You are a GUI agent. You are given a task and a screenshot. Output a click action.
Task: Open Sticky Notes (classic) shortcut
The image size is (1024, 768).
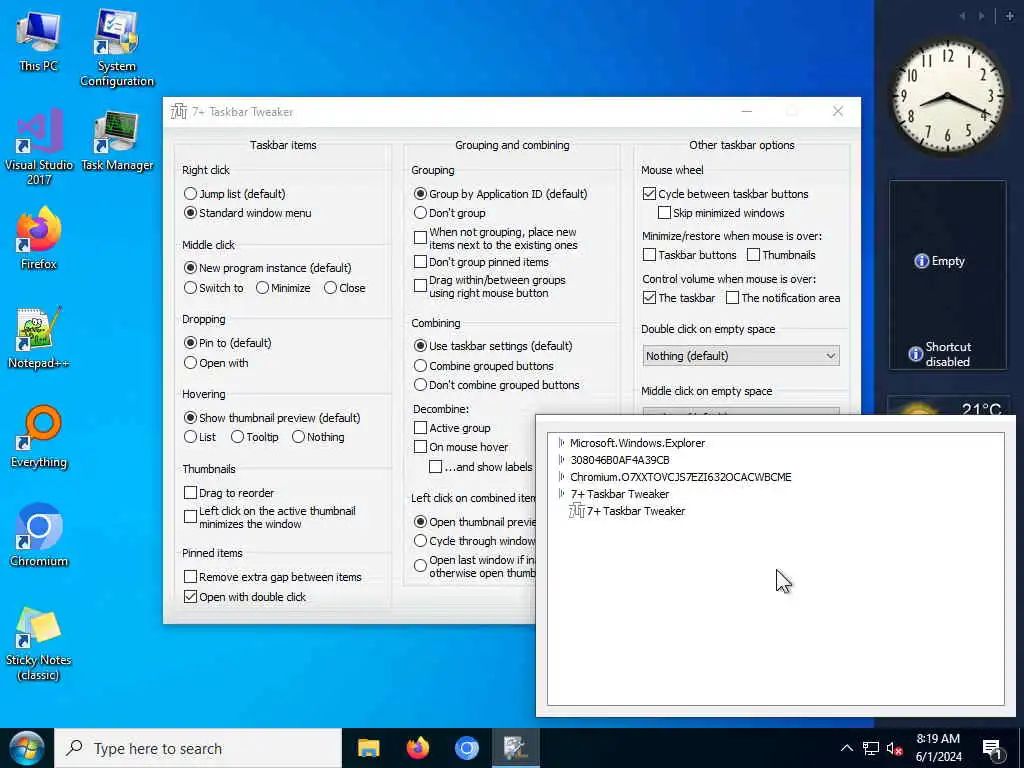39,643
